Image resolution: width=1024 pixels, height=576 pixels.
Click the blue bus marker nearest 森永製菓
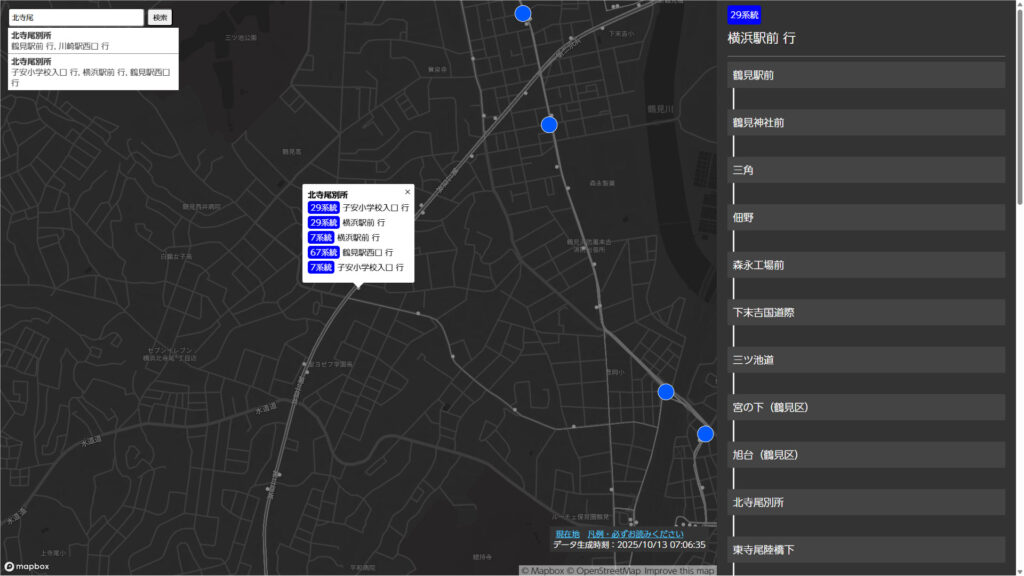[x=549, y=125]
